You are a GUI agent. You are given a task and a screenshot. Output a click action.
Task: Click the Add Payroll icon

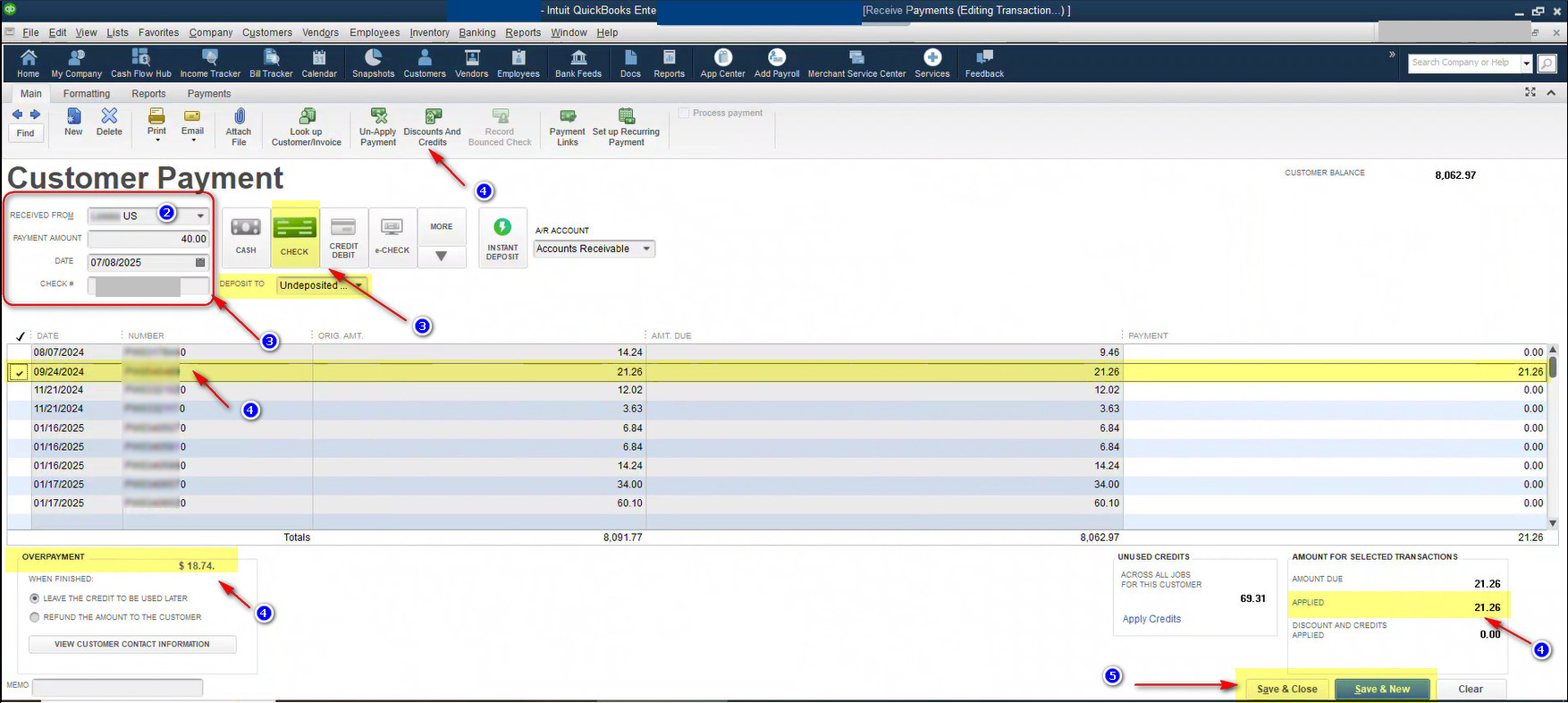pyautogui.click(x=777, y=64)
